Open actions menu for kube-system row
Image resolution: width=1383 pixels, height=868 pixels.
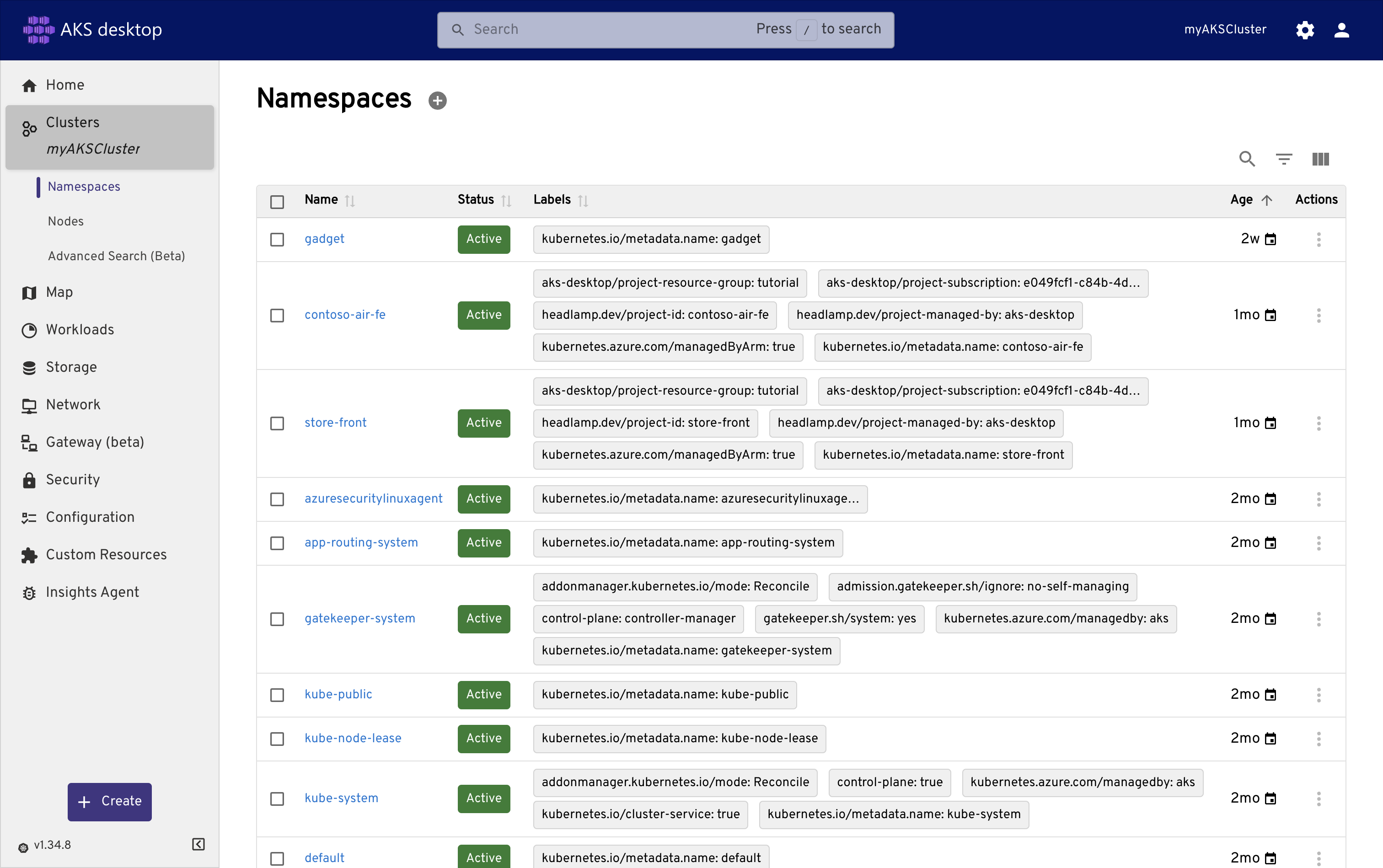(x=1318, y=798)
